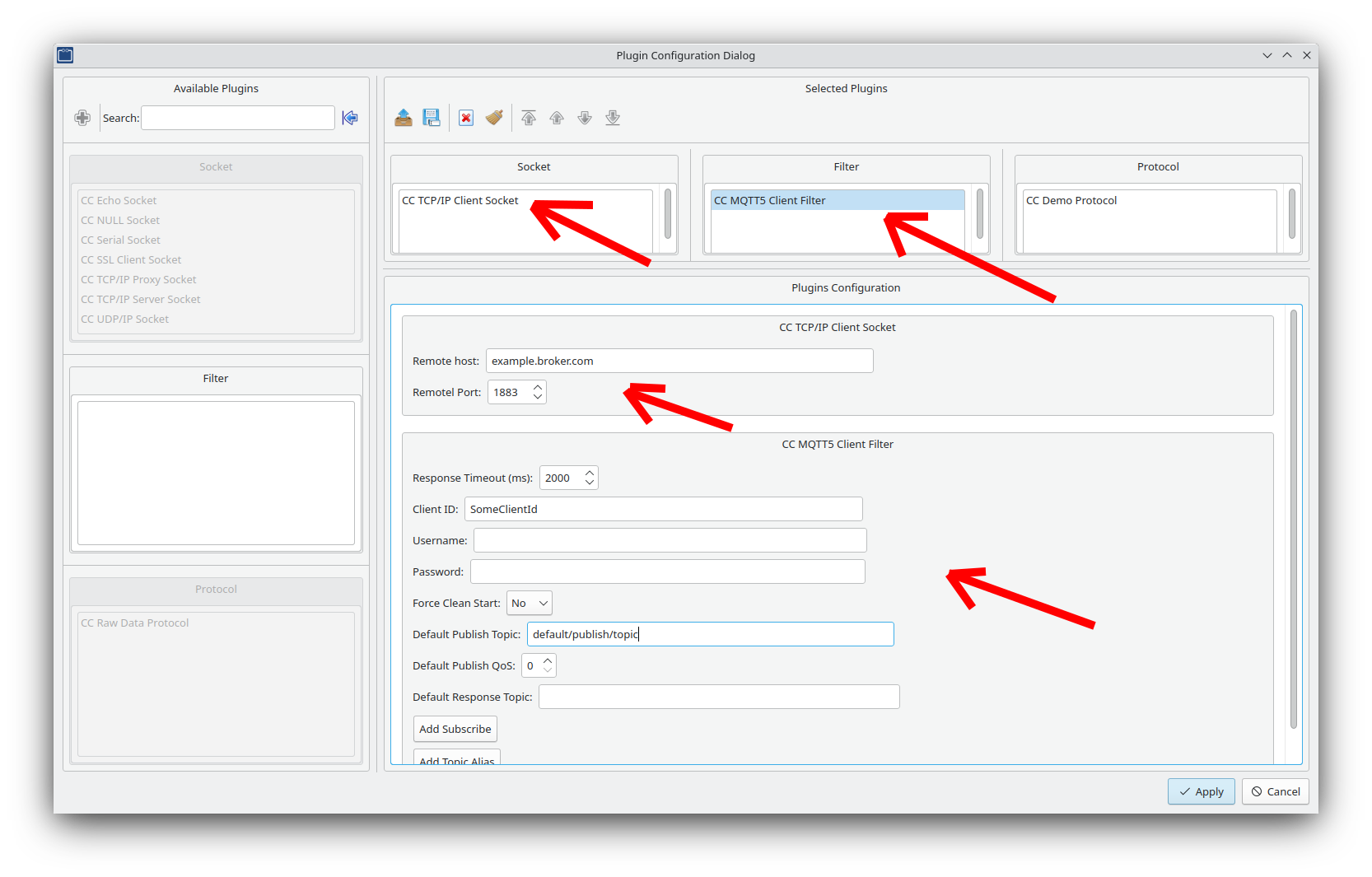This screenshot has height=877, width=1372.
Task: Move selected plugin to the bottom
Action: coord(613,118)
